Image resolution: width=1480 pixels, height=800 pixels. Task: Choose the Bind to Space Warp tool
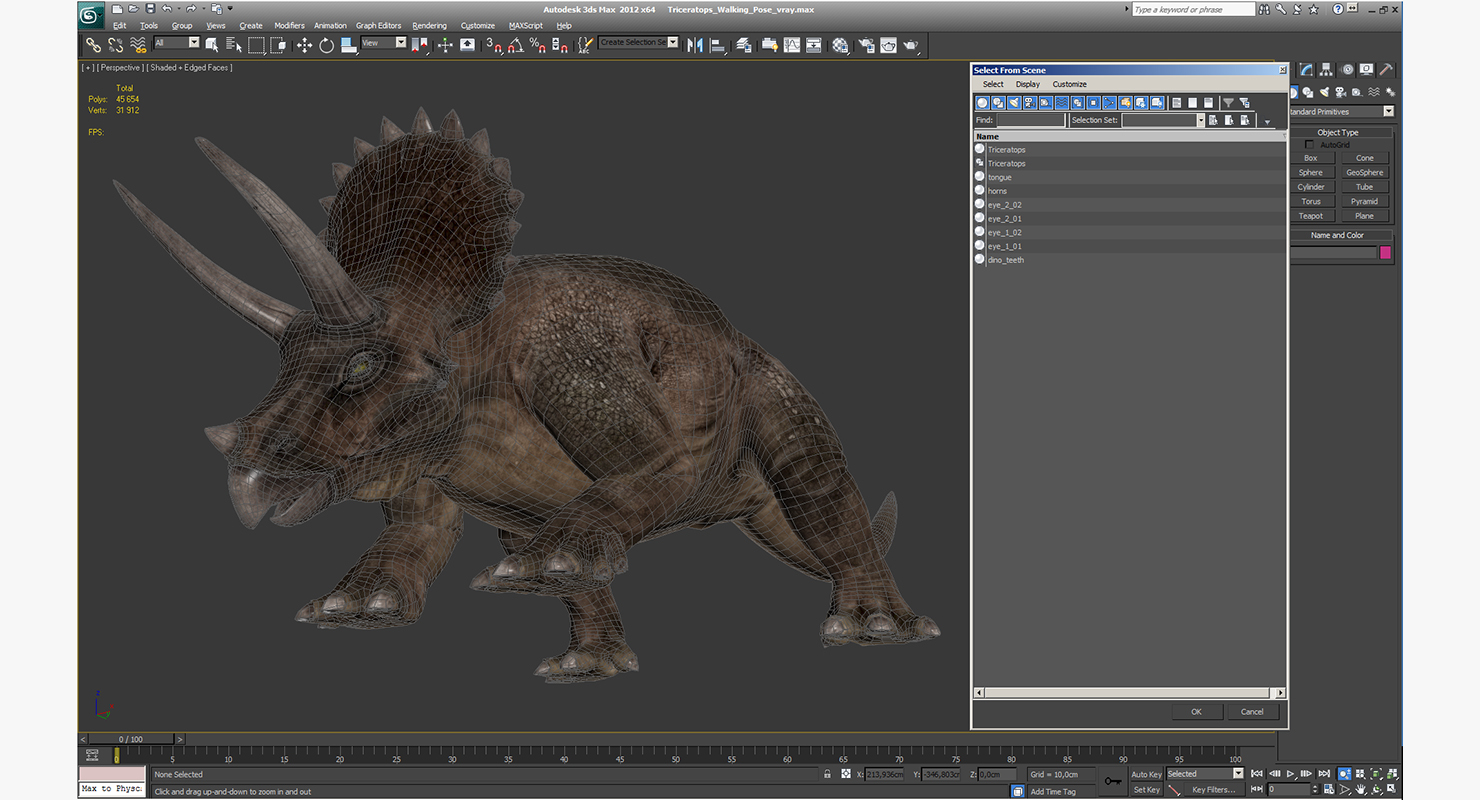pos(138,45)
